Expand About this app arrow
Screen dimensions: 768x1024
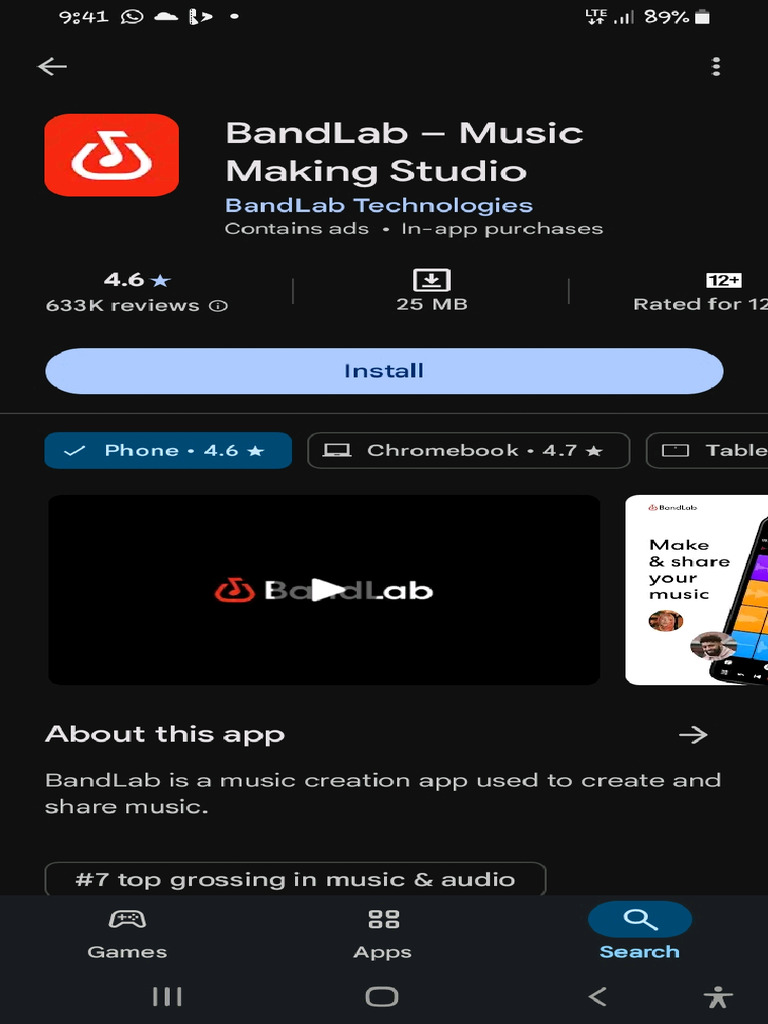tap(693, 735)
